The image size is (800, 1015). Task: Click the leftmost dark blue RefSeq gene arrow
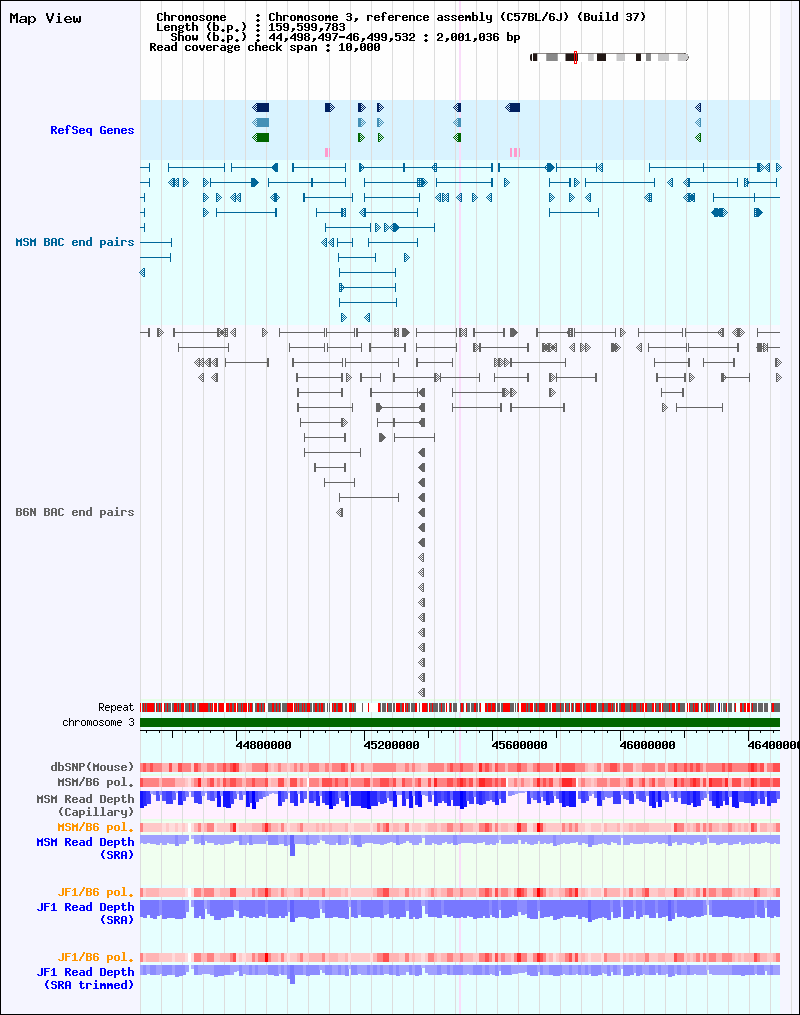tap(261, 107)
